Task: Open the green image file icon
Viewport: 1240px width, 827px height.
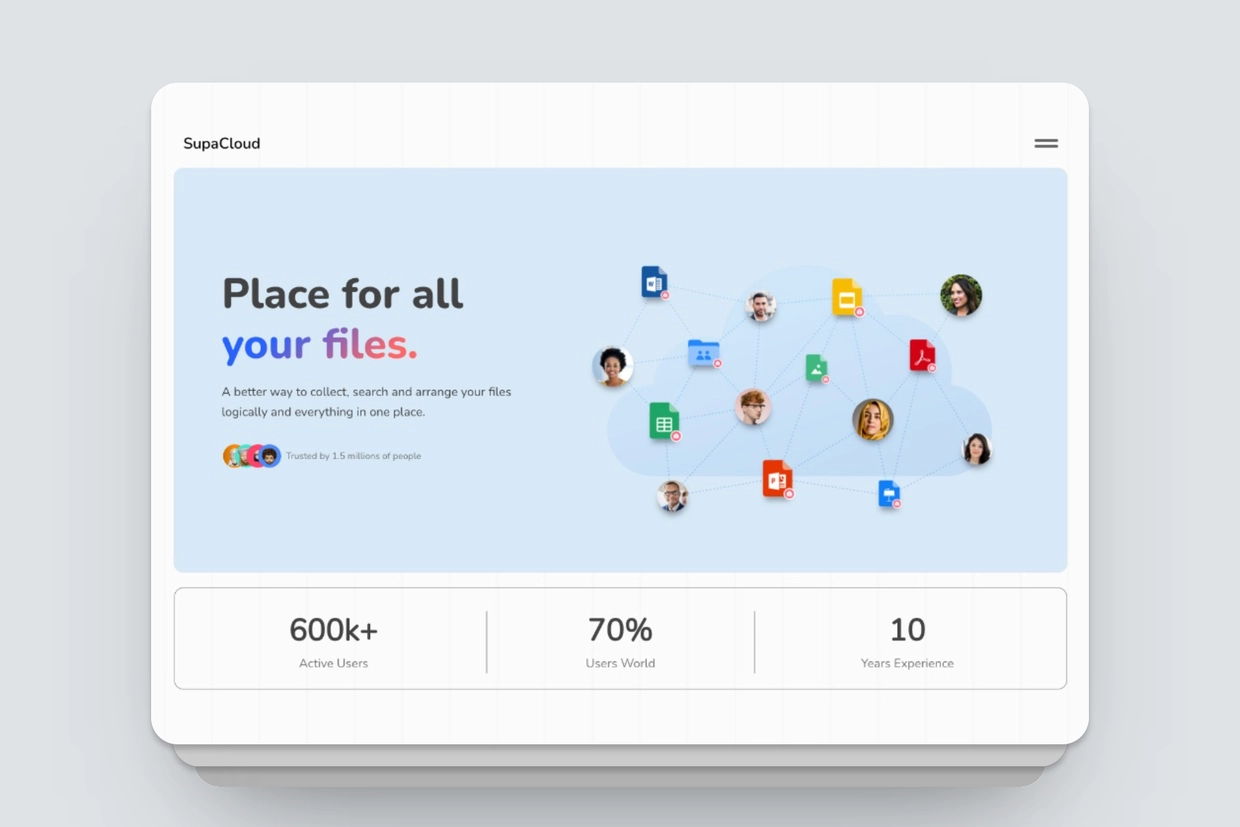Action: pos(817,368)
